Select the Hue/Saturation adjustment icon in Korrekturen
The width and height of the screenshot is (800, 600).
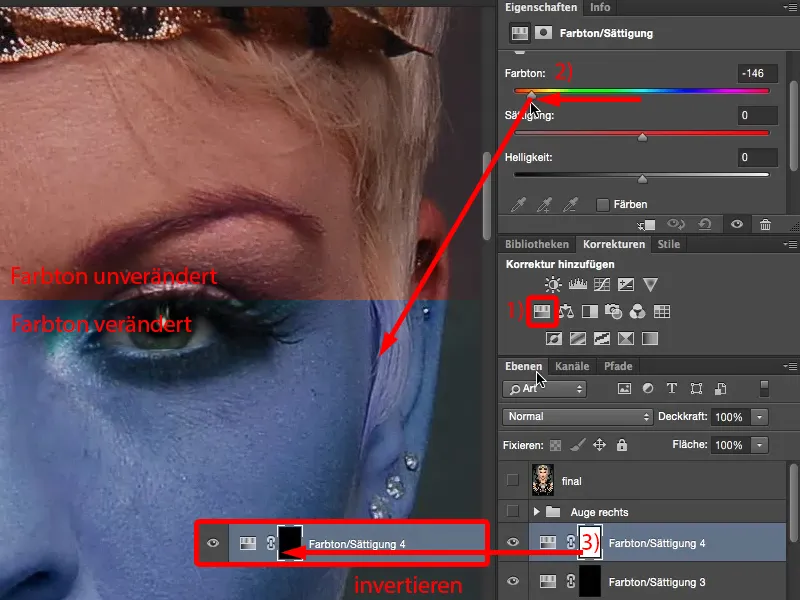pyautogui.click(x=541, y=311)
